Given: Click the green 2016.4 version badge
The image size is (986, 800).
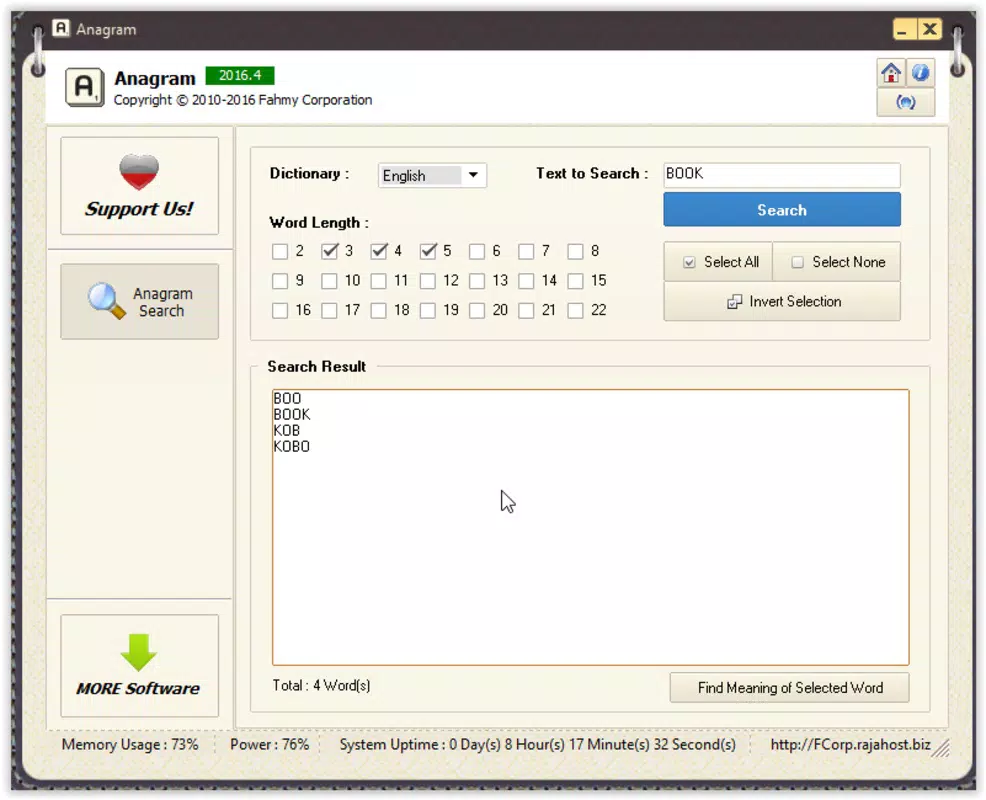Looking at the screenshot, I should 240,75.
